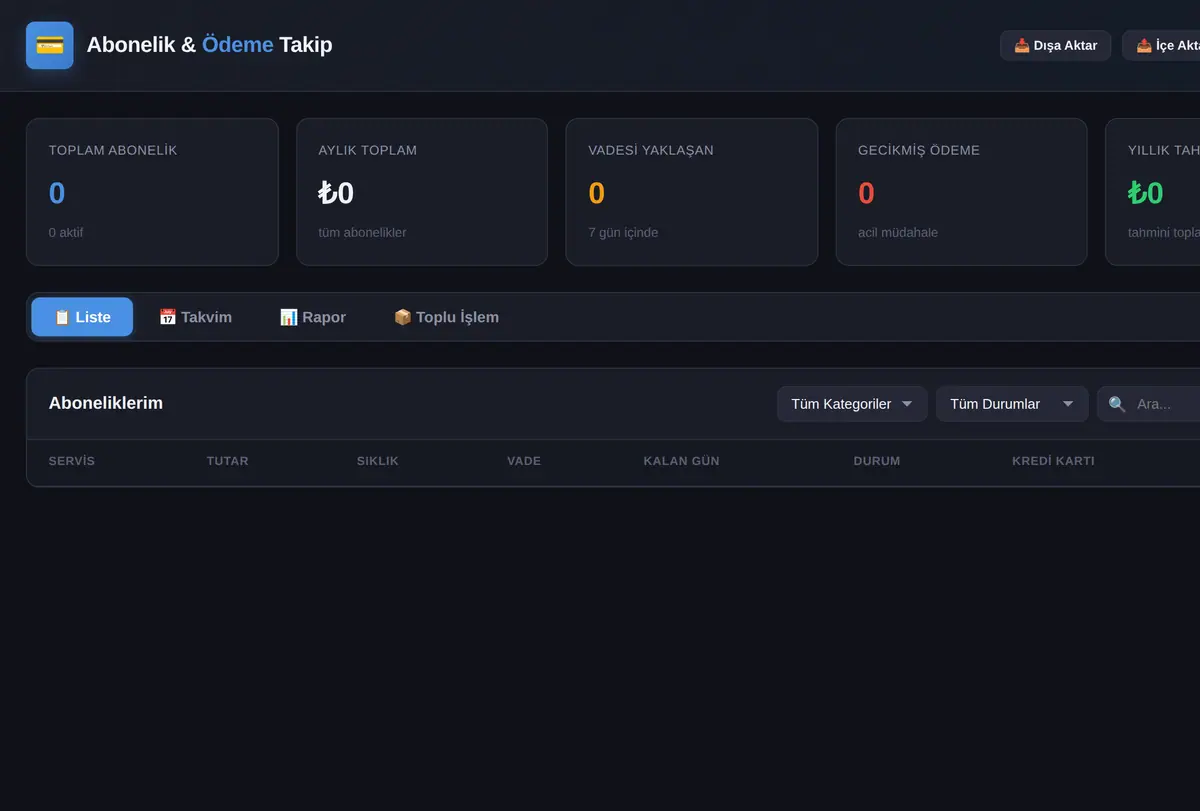This screenshot has width=1200, height=811.
Task: Click the Dışa Aktar export button
Action: point(1055,45)
